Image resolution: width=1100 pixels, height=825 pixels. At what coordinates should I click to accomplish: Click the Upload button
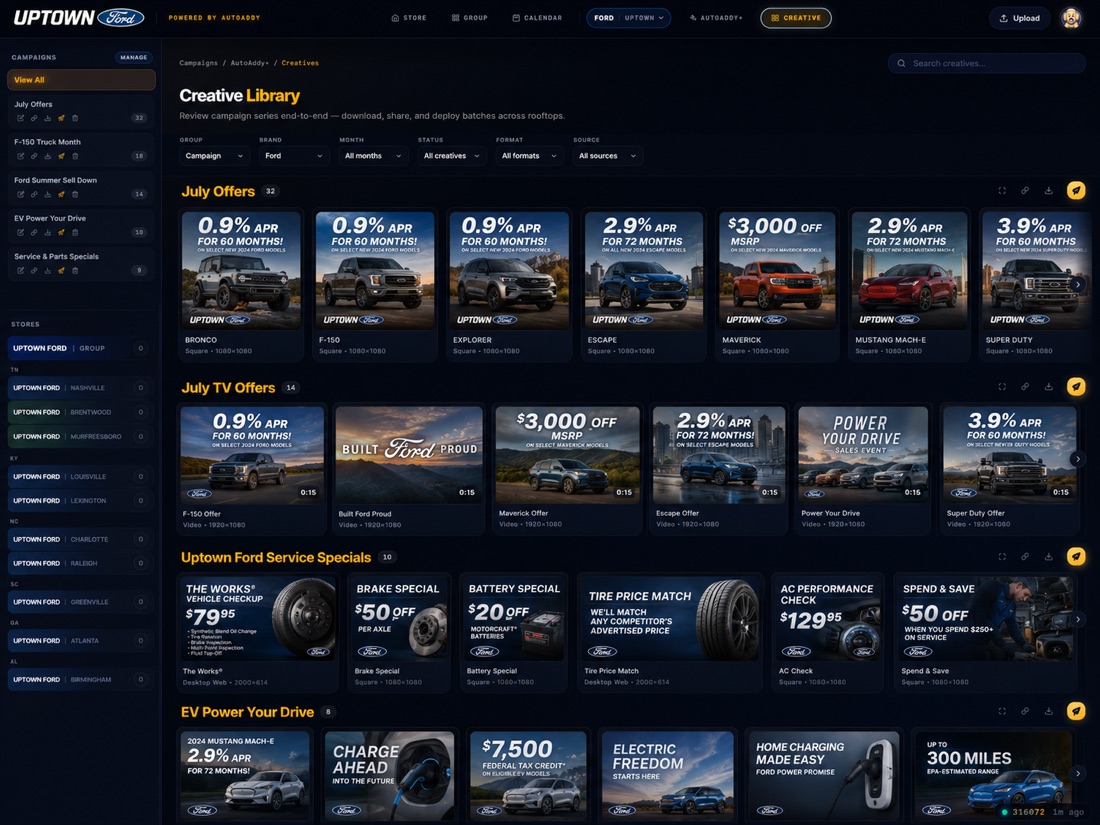point(1019,18)
